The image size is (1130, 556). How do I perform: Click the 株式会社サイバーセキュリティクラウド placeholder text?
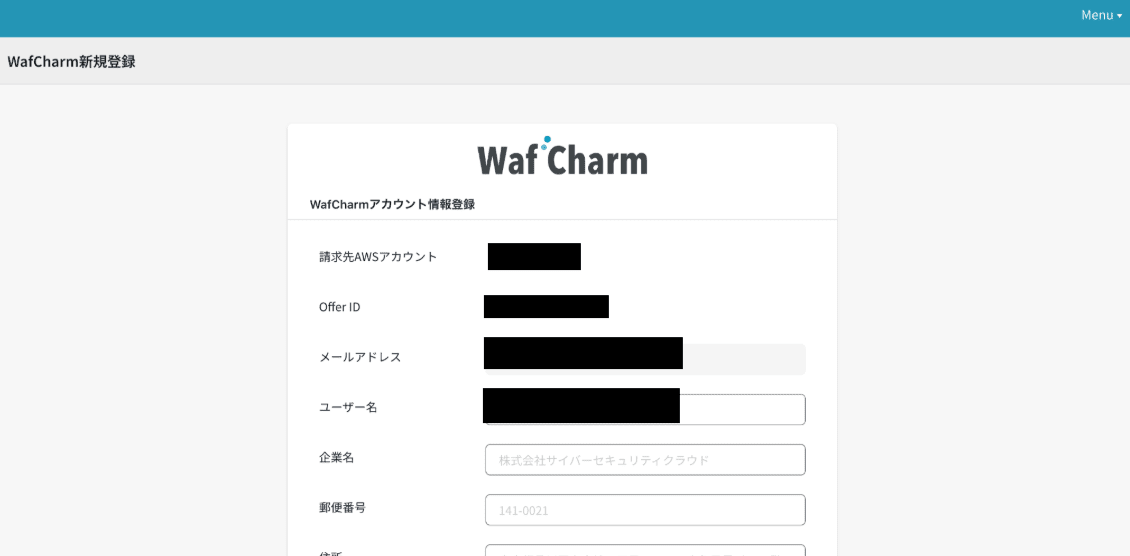pos(604,460)
